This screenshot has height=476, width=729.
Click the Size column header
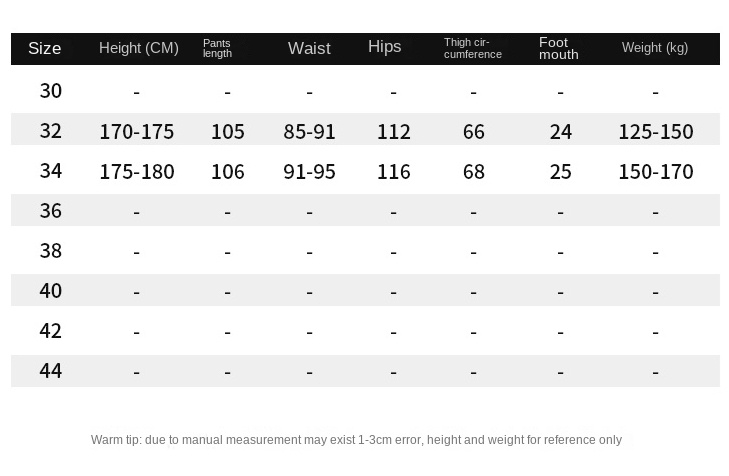point(45,48)
